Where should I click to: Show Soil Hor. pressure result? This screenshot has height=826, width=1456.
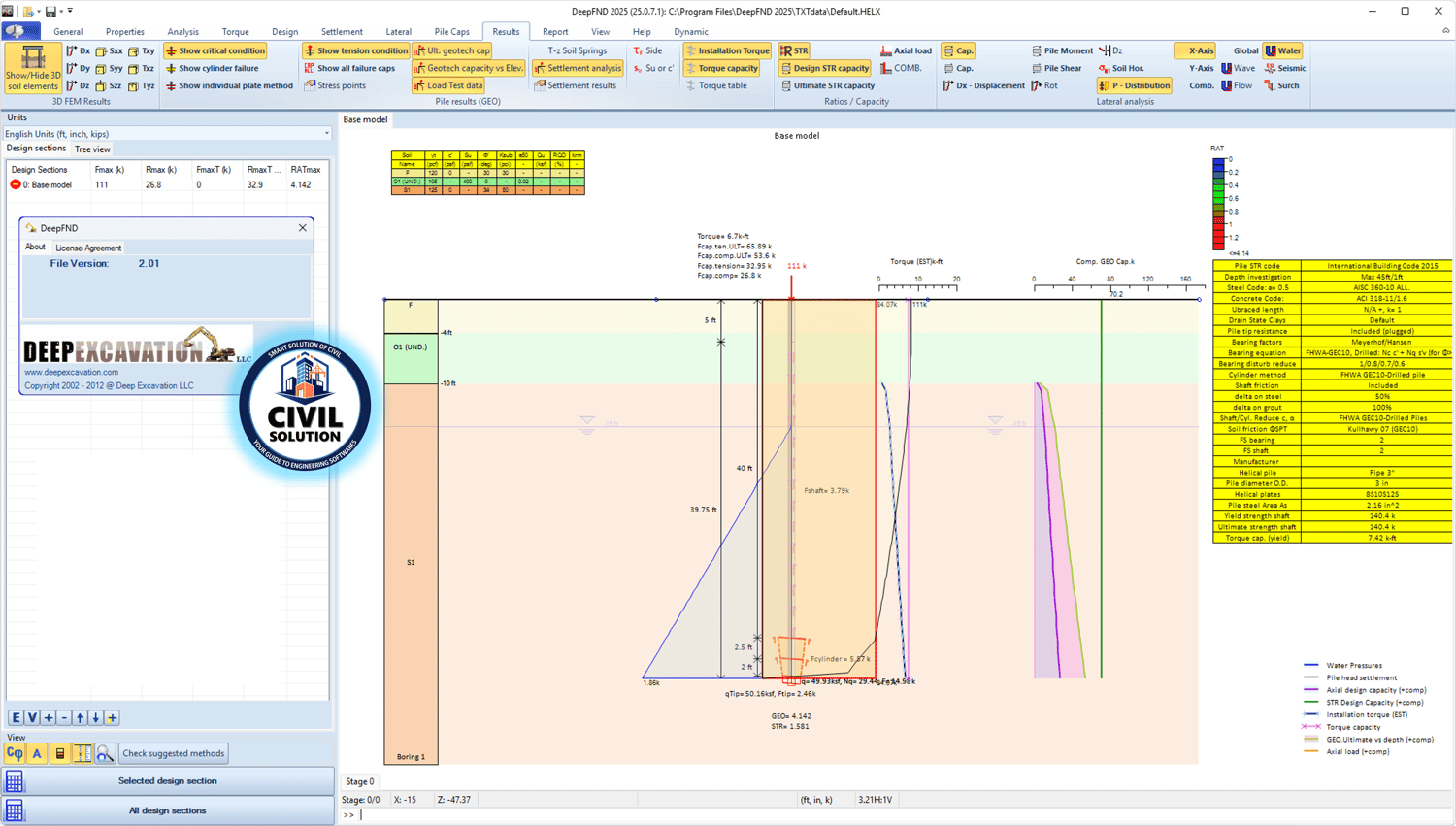(1121, 68)
